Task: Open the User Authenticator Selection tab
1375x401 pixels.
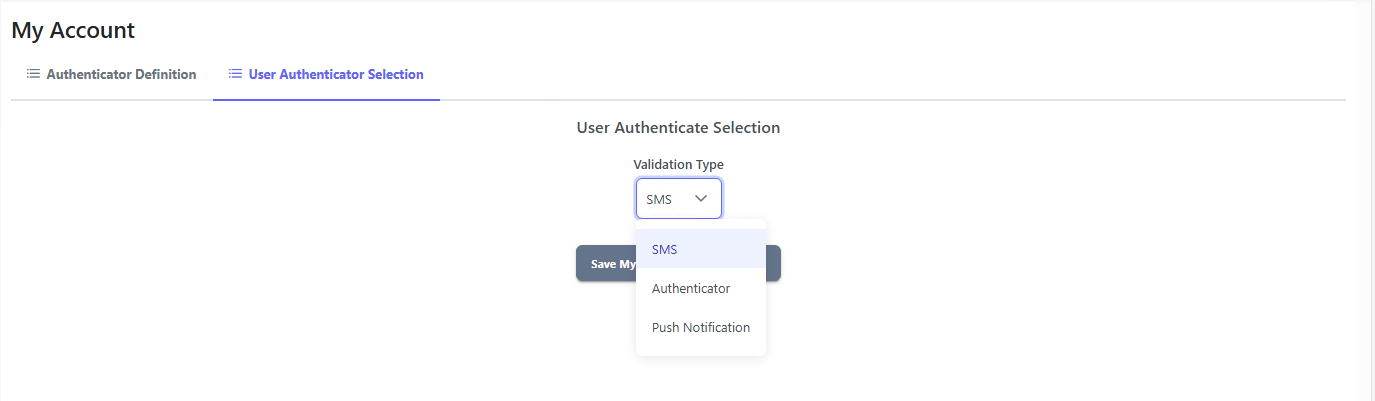Action: tap(336, 74)
